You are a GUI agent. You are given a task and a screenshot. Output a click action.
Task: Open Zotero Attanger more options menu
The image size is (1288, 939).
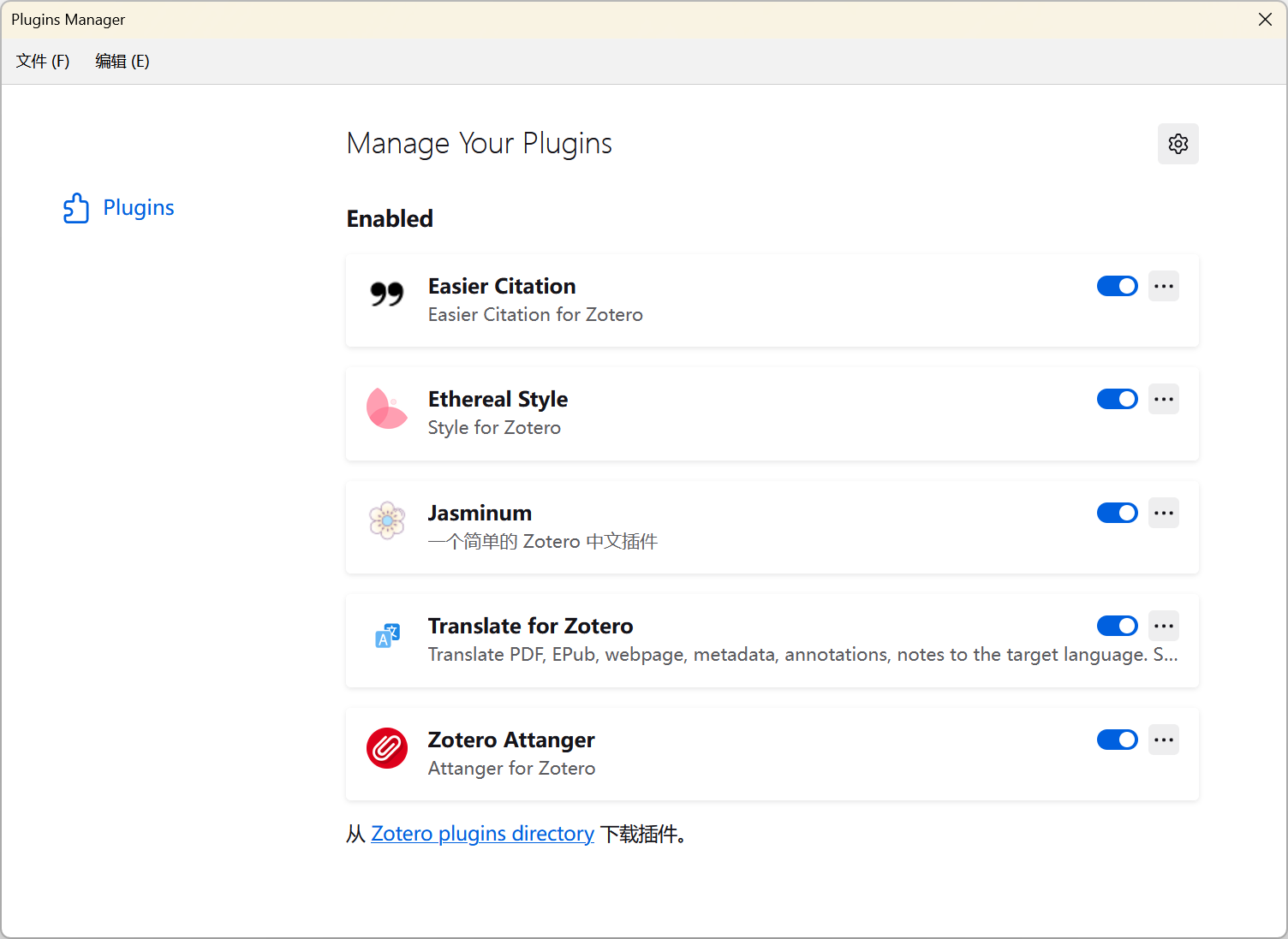tap(1163, 740)
